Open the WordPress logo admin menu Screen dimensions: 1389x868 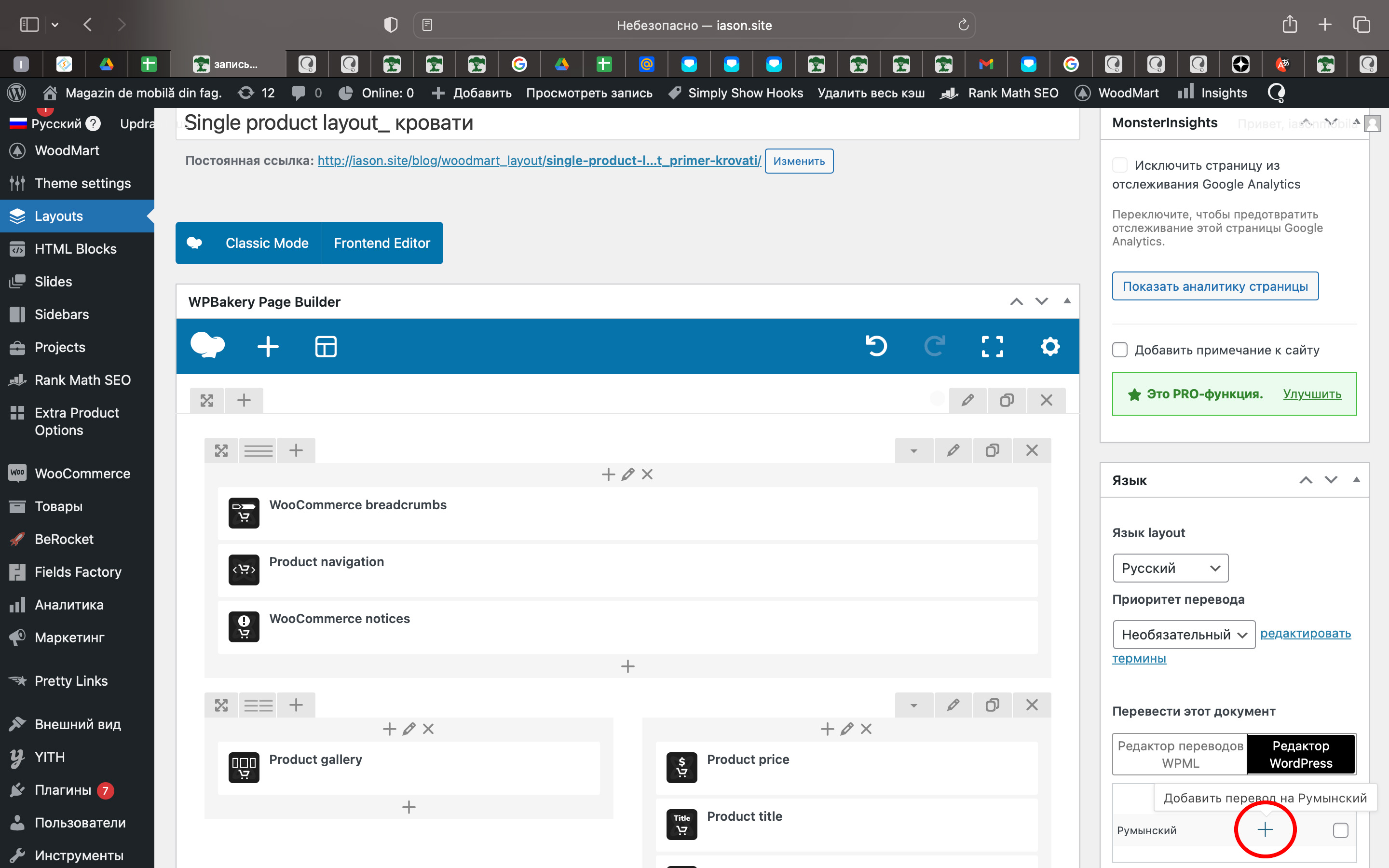pos(17,93)
